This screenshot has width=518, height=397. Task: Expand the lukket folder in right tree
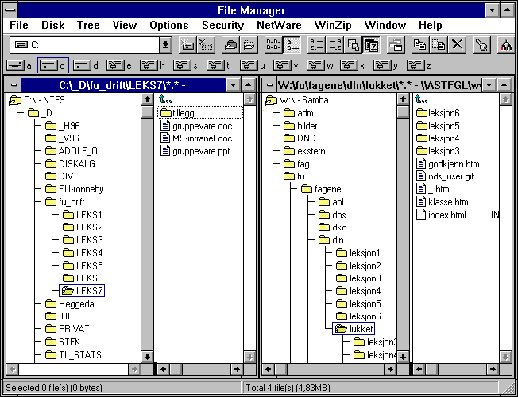point(354,329)
